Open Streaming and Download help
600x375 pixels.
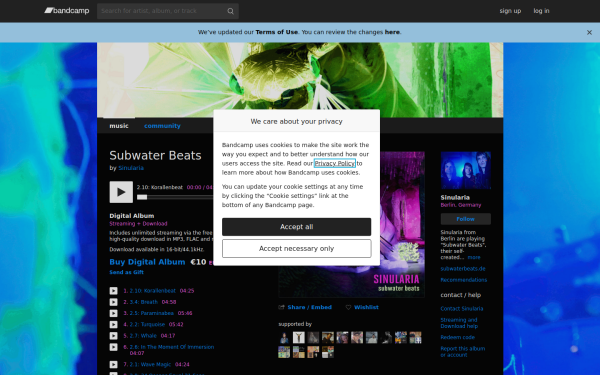pyautogui.click(x=459, y=323)
